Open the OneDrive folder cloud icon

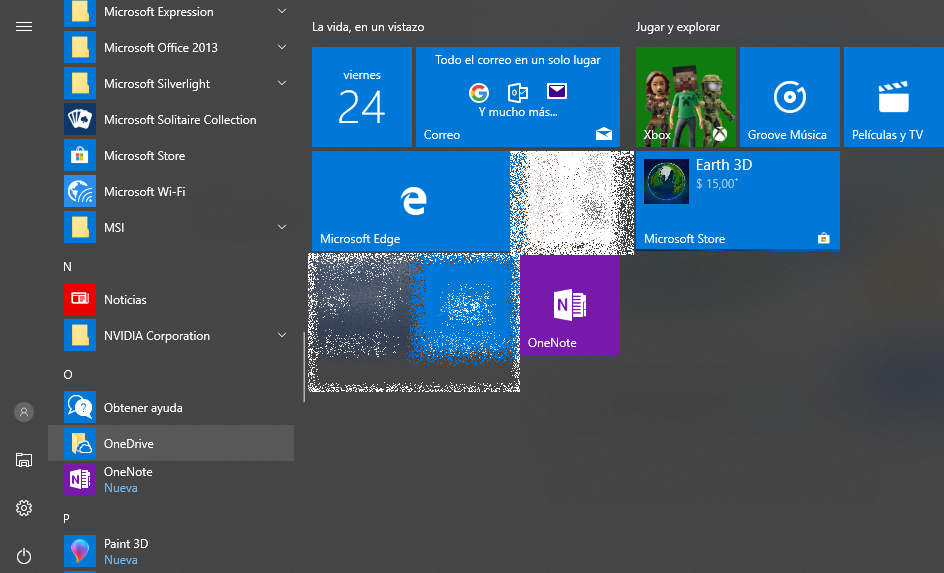[80, 444]
